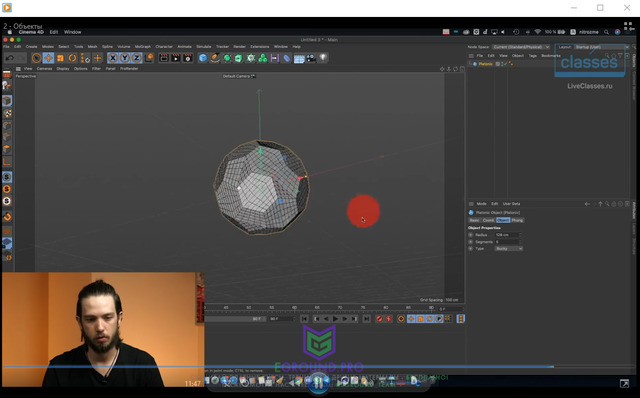Go to end of animation

coord(367,318)
